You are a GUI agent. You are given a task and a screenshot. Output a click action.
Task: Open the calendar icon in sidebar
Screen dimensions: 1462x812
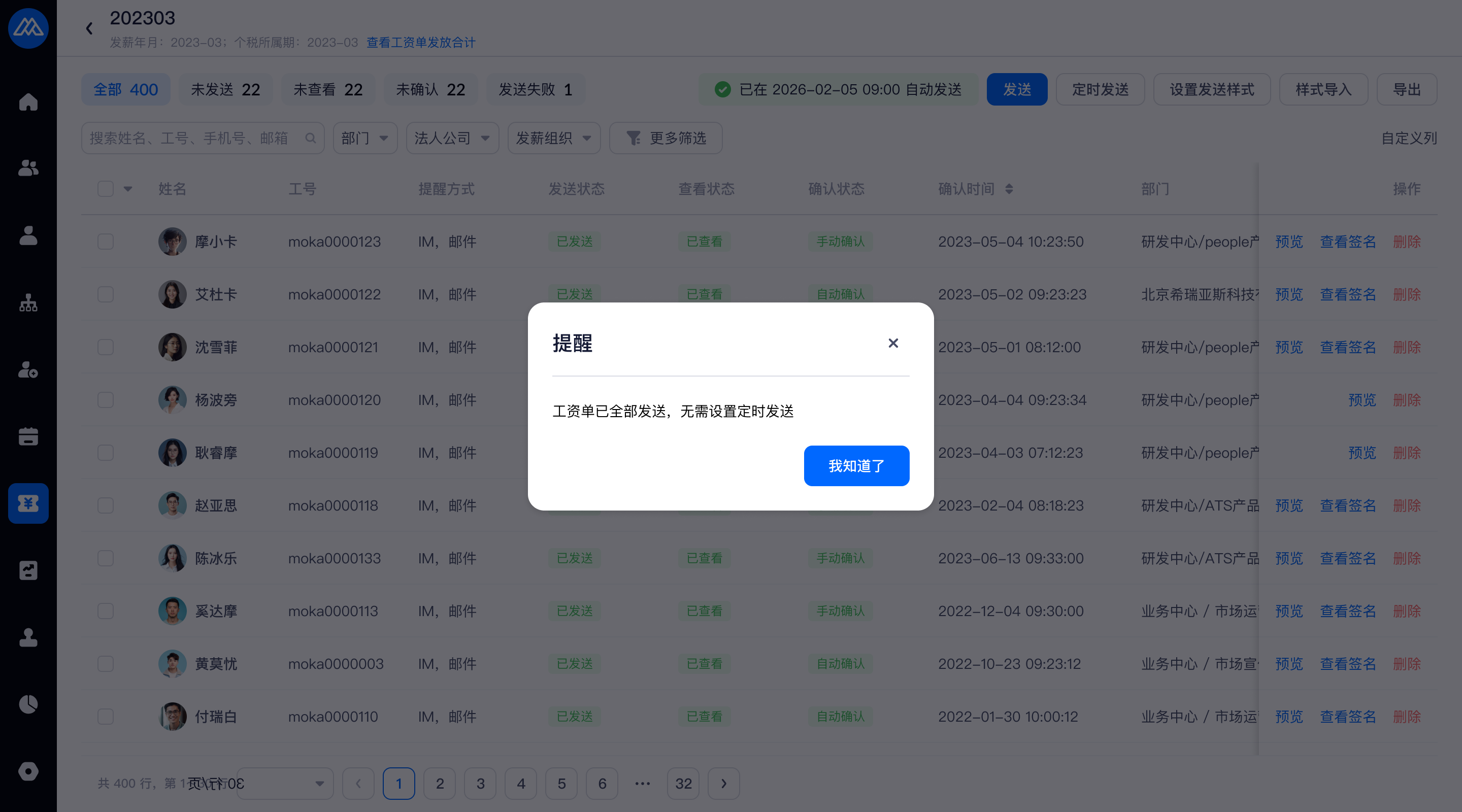point(28,436)
